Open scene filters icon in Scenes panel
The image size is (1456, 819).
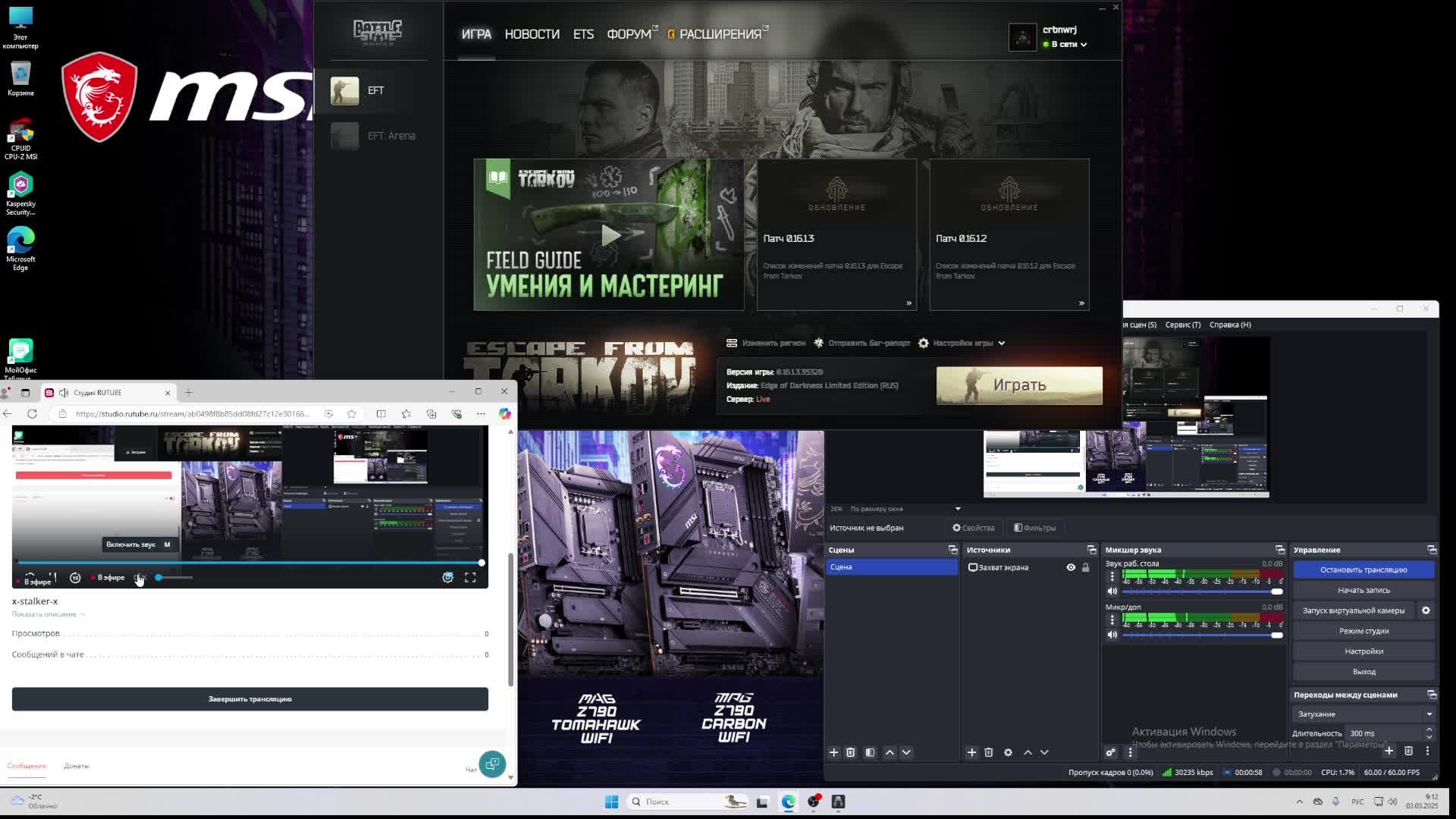[870, 752]
